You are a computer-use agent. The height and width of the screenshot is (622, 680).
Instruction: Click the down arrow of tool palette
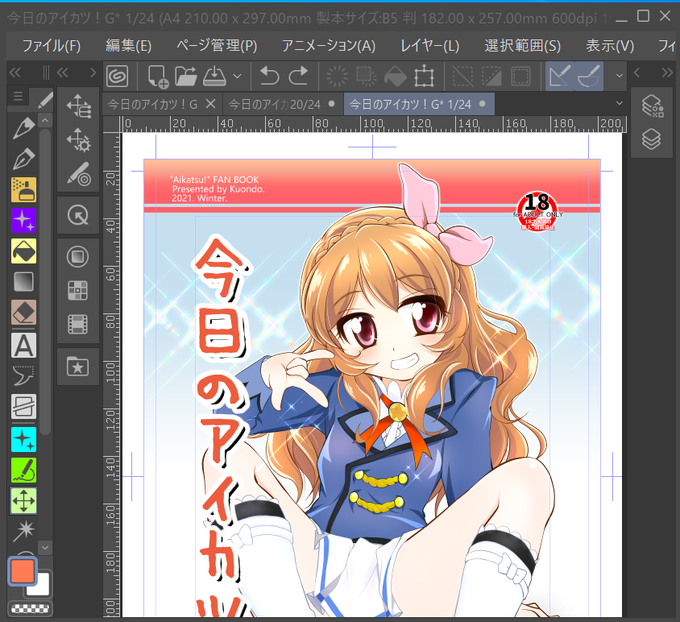pos(45,547)
